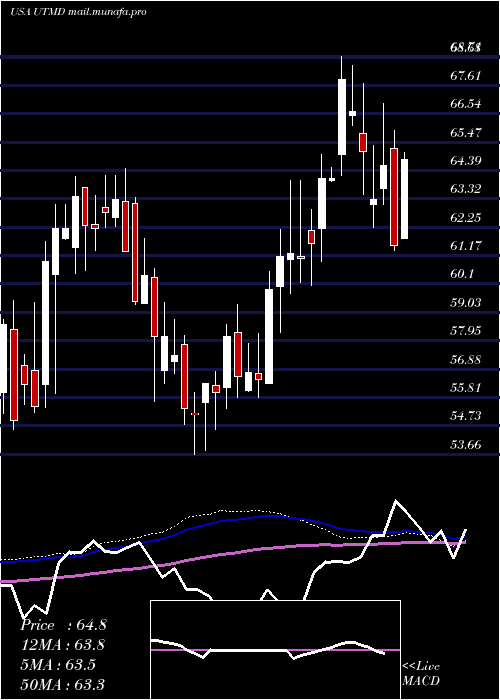Select the 64.39 price axis label
Screen dimensions: 500x700
466,161
